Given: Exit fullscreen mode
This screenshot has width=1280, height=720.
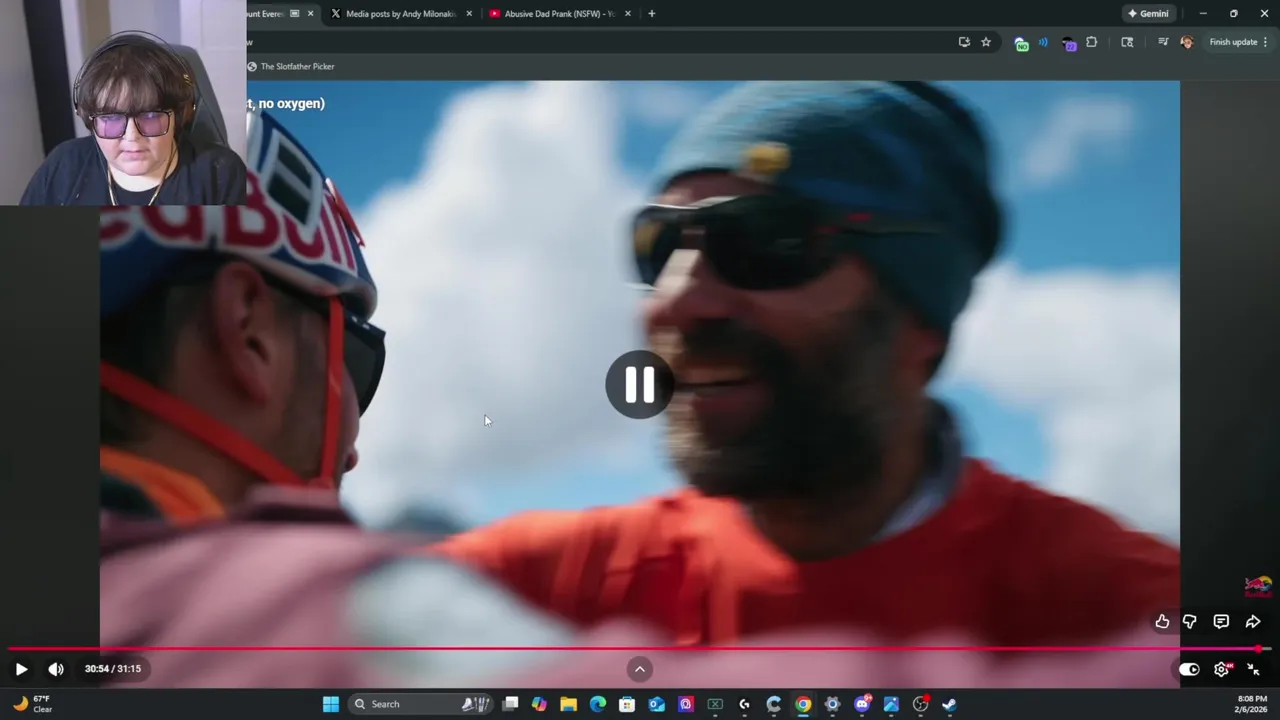Looking at the screenshot, I should [x=1253, y=669].
